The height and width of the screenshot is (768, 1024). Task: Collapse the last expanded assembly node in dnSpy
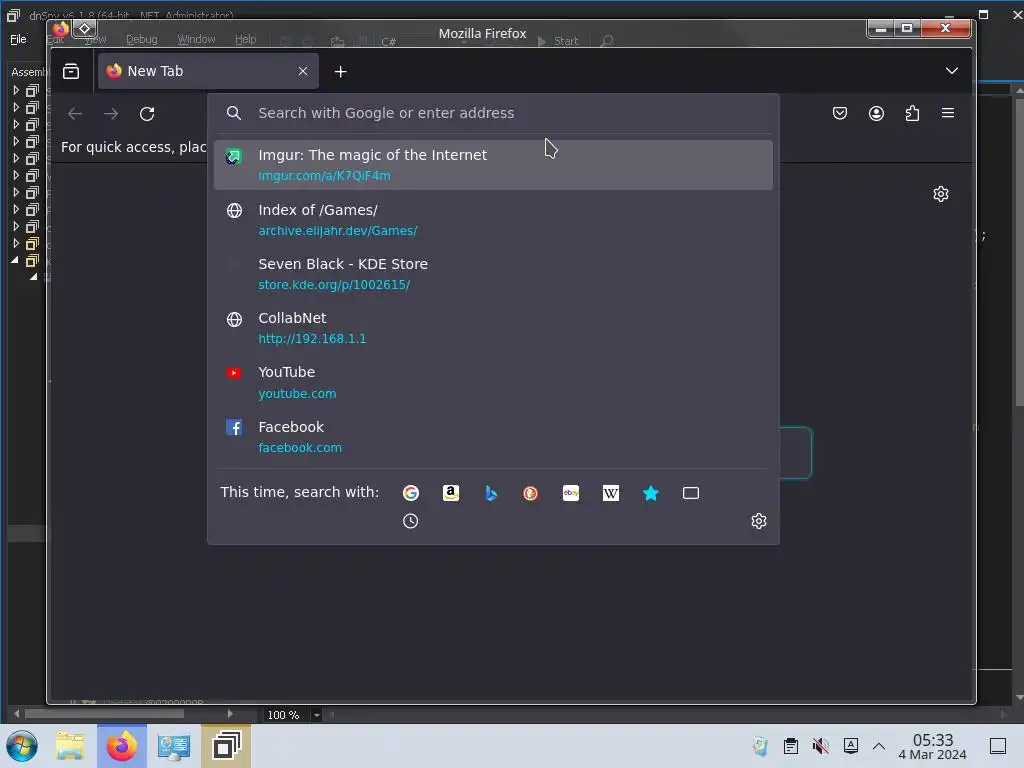click(16, 260)
